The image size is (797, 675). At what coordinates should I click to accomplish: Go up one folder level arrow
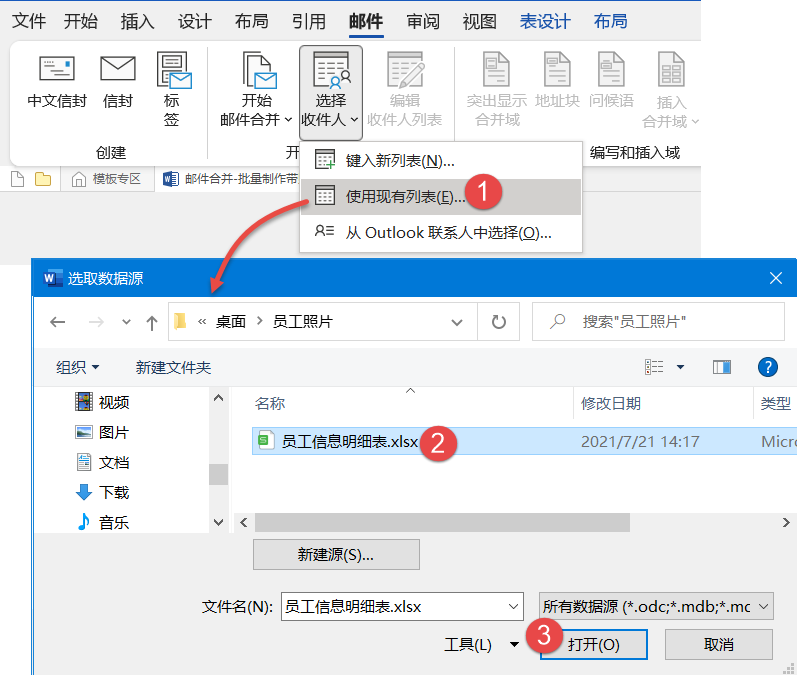click(152, 322)
